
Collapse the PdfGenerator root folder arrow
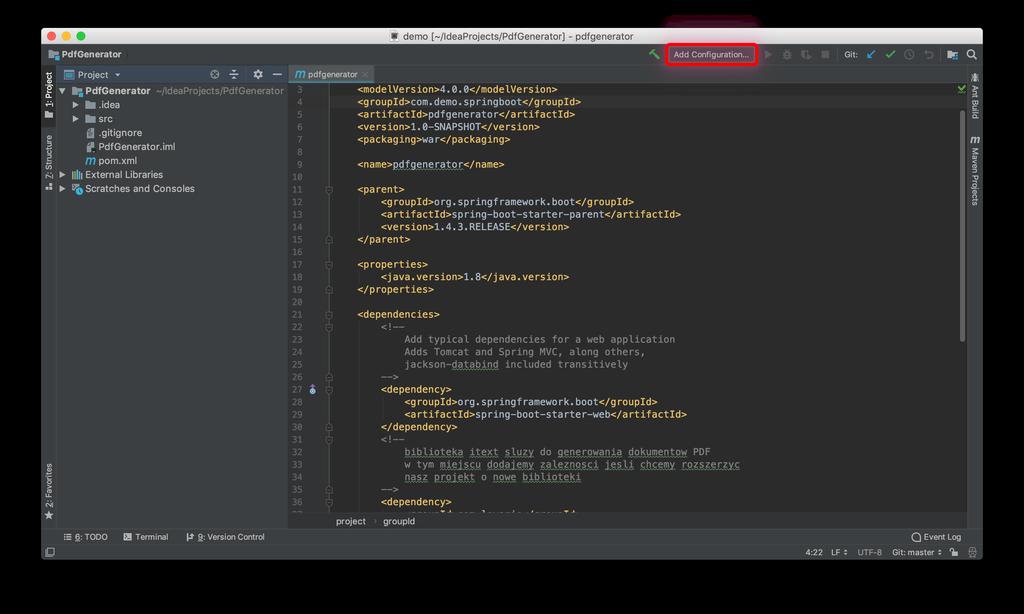[63, 91]
